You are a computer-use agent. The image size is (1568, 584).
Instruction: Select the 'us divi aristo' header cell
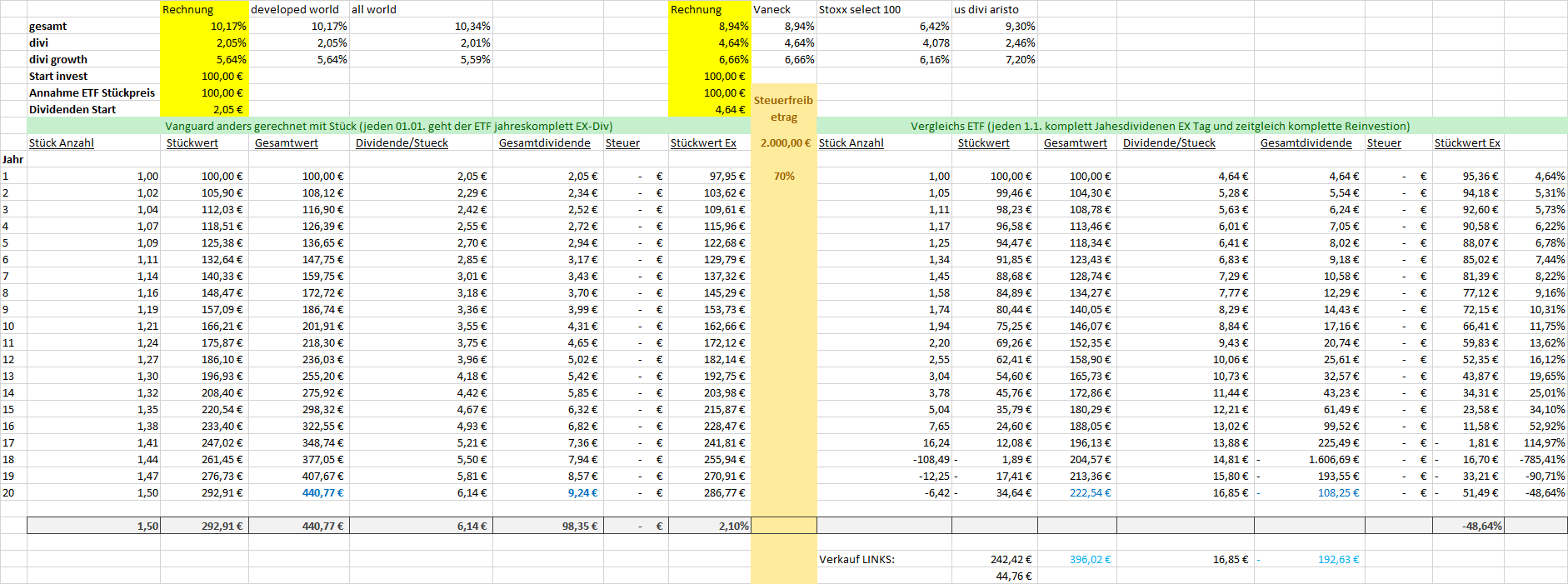click(995, 9)
